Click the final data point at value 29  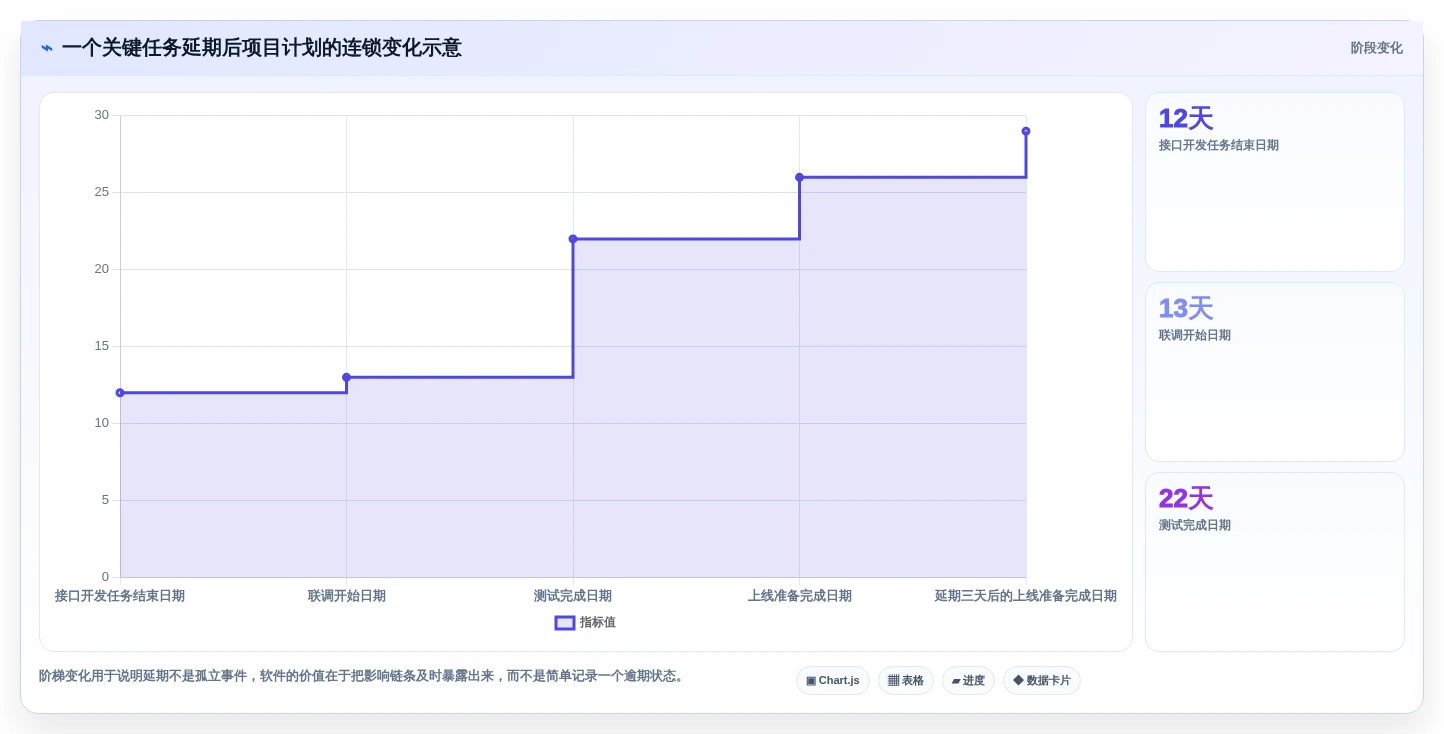[1026, 131]
